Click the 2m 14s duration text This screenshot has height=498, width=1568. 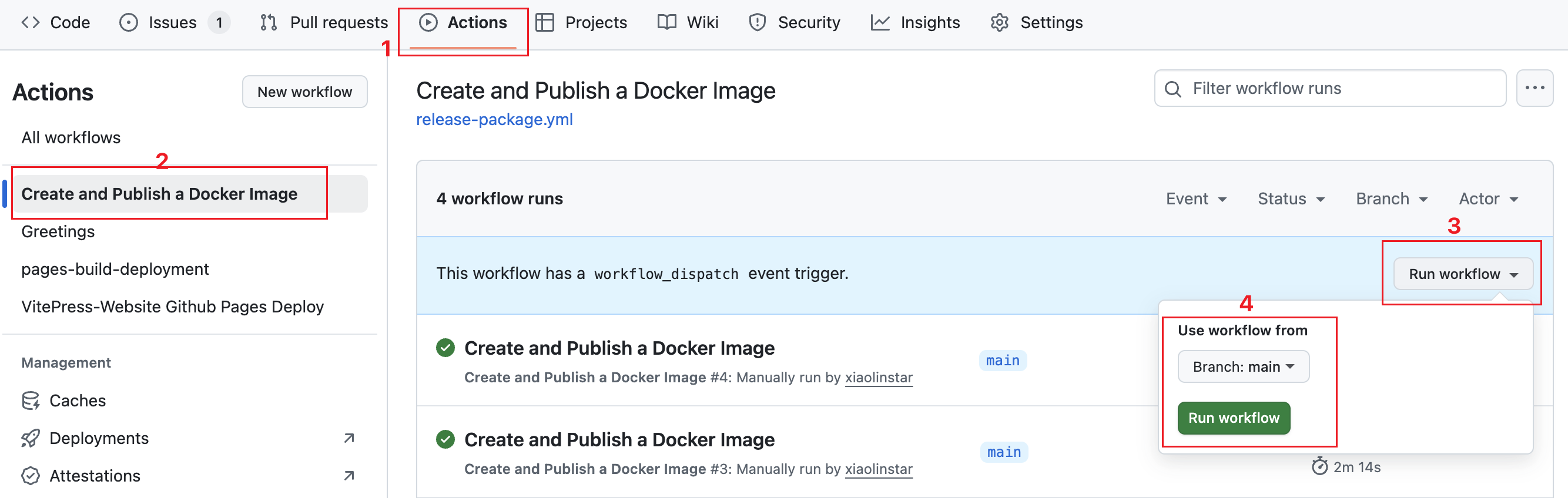tap(1357, 467)
